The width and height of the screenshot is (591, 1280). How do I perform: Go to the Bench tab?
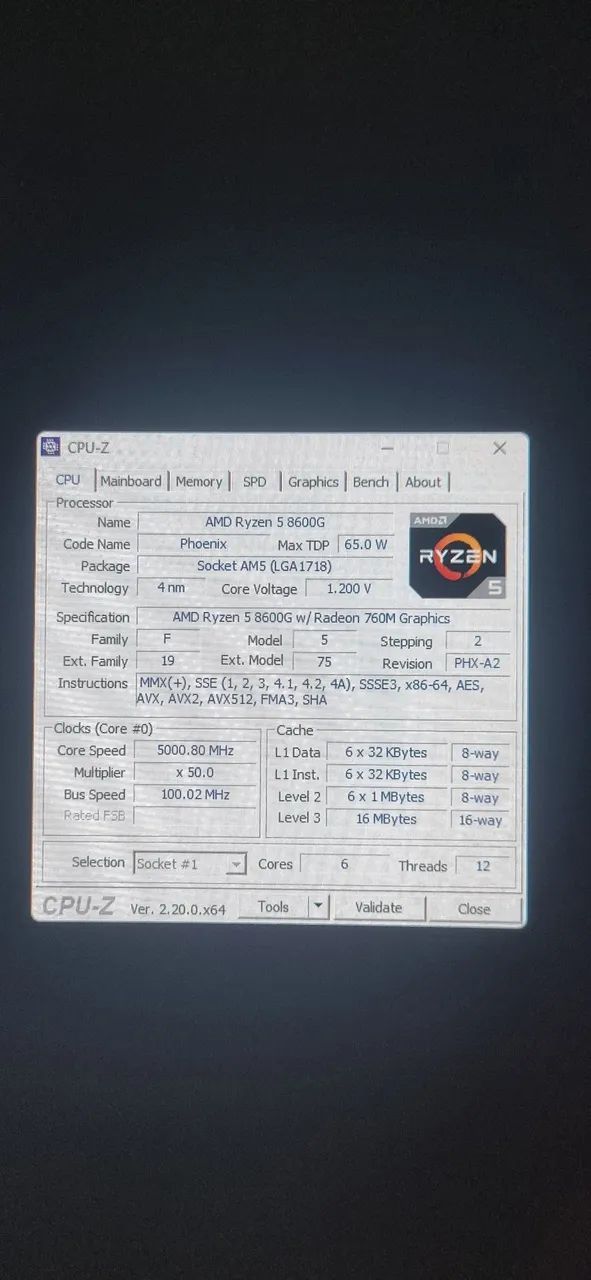(x=371, y=482)
